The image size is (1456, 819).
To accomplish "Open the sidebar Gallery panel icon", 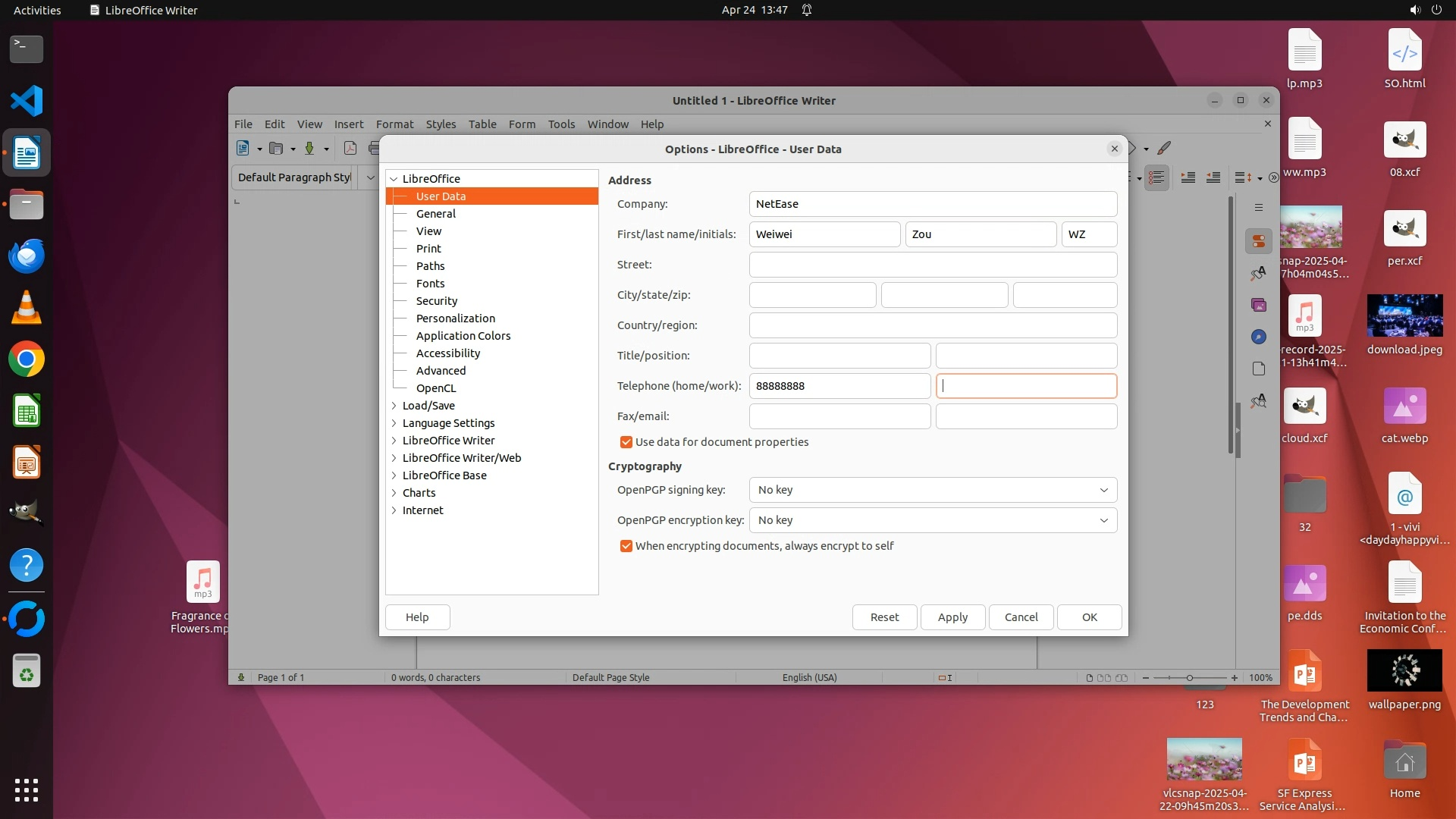I will click(x=1259, y=305).
